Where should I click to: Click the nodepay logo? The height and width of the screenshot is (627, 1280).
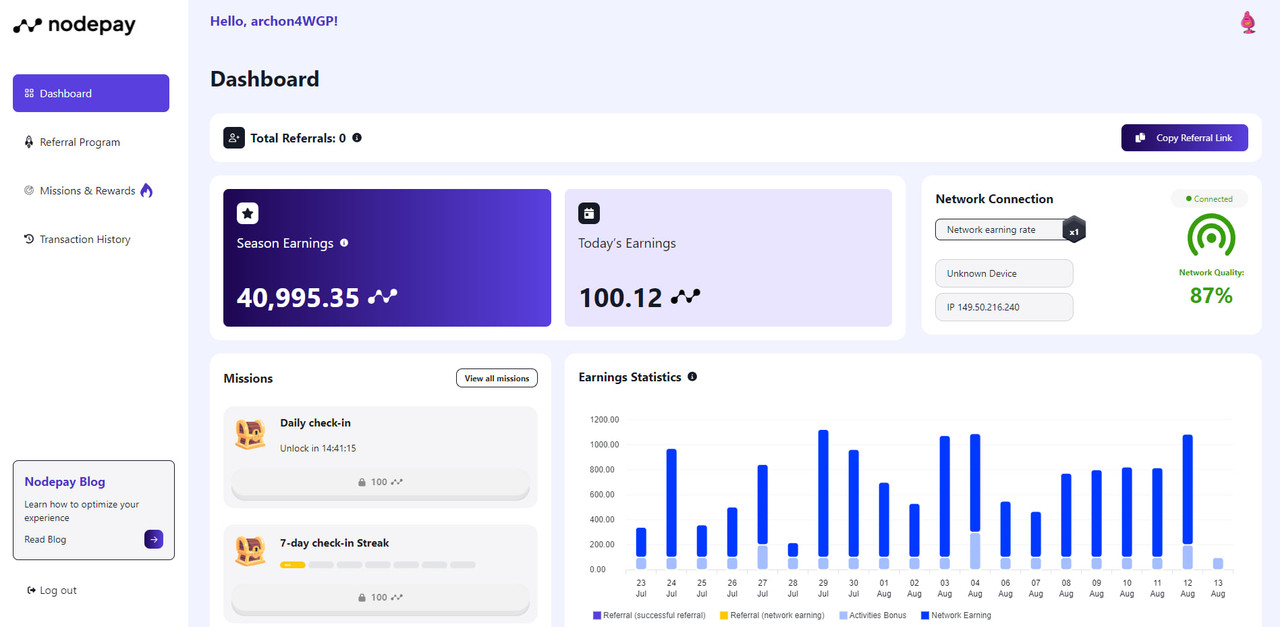[x=74, y=26]
